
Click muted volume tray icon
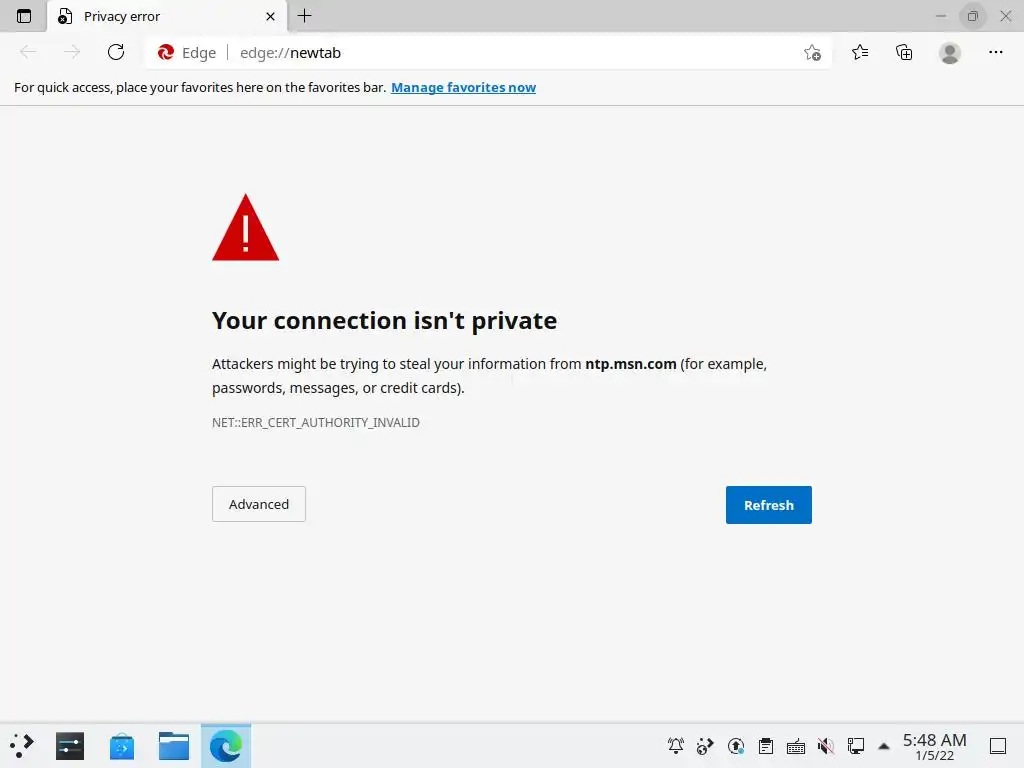pyautogui.click(x=825, y=746)
